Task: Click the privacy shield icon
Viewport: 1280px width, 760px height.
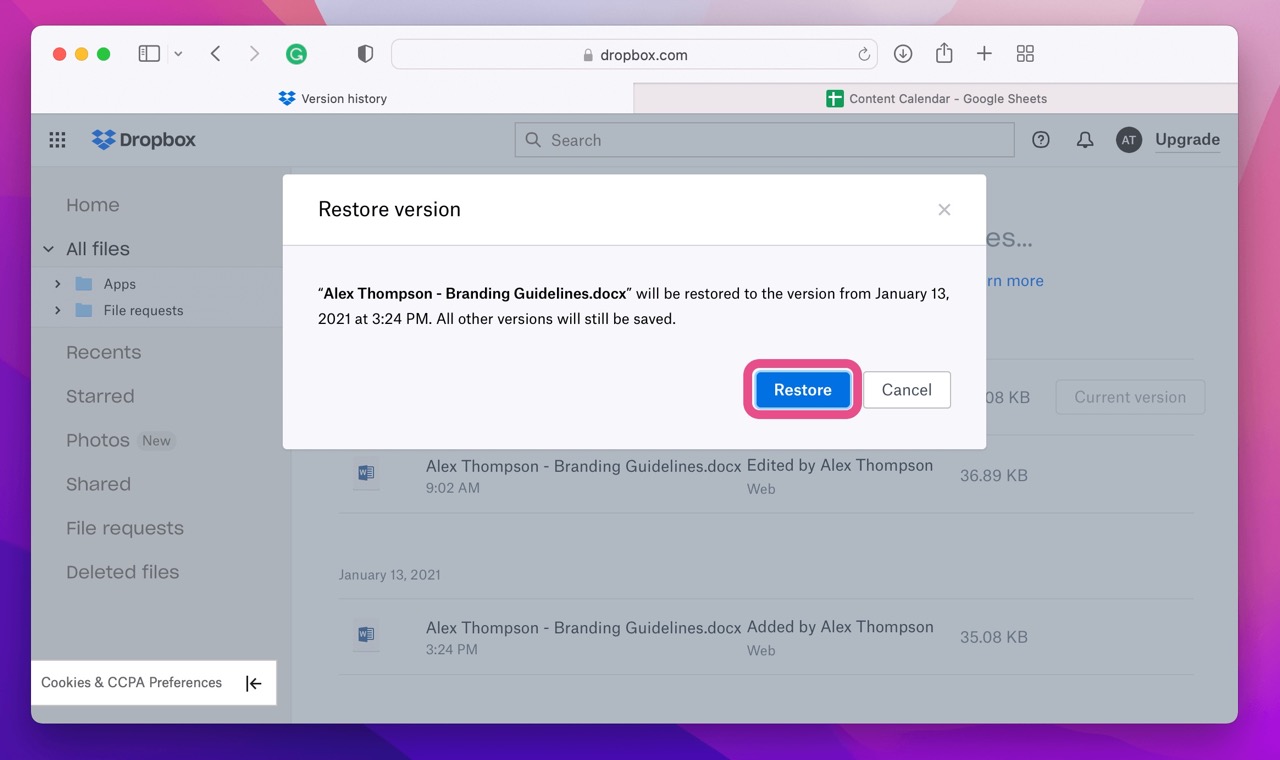Action: pos(365,54)
